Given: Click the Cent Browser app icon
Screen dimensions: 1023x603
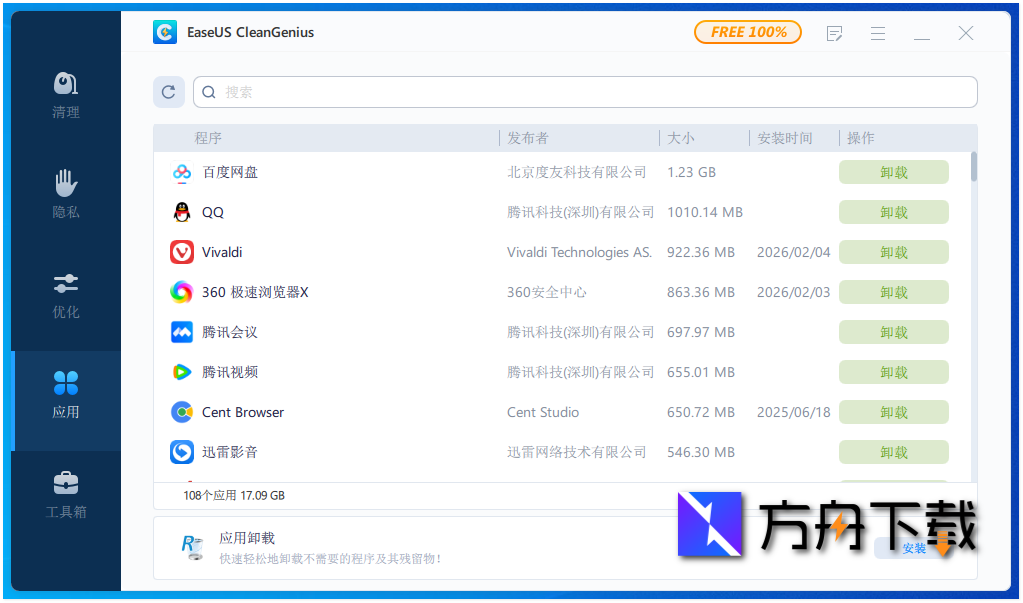Looking at the screenshot, I should [x=181, y=412].
